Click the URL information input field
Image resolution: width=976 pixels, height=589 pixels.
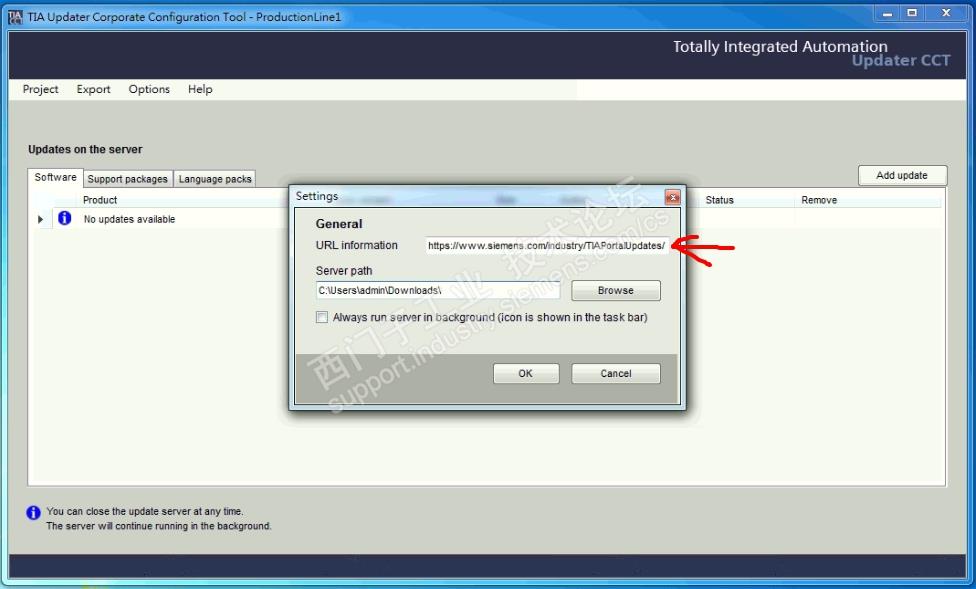point(547,245)
